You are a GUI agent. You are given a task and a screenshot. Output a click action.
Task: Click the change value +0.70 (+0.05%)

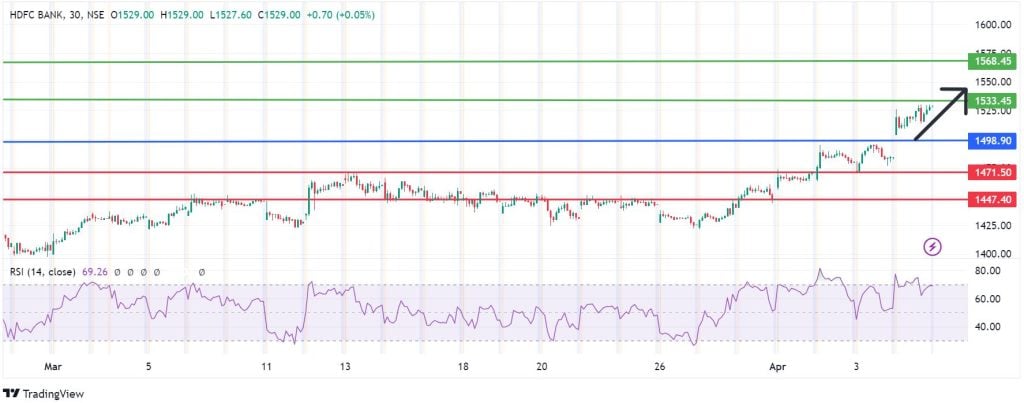[342, 14]
